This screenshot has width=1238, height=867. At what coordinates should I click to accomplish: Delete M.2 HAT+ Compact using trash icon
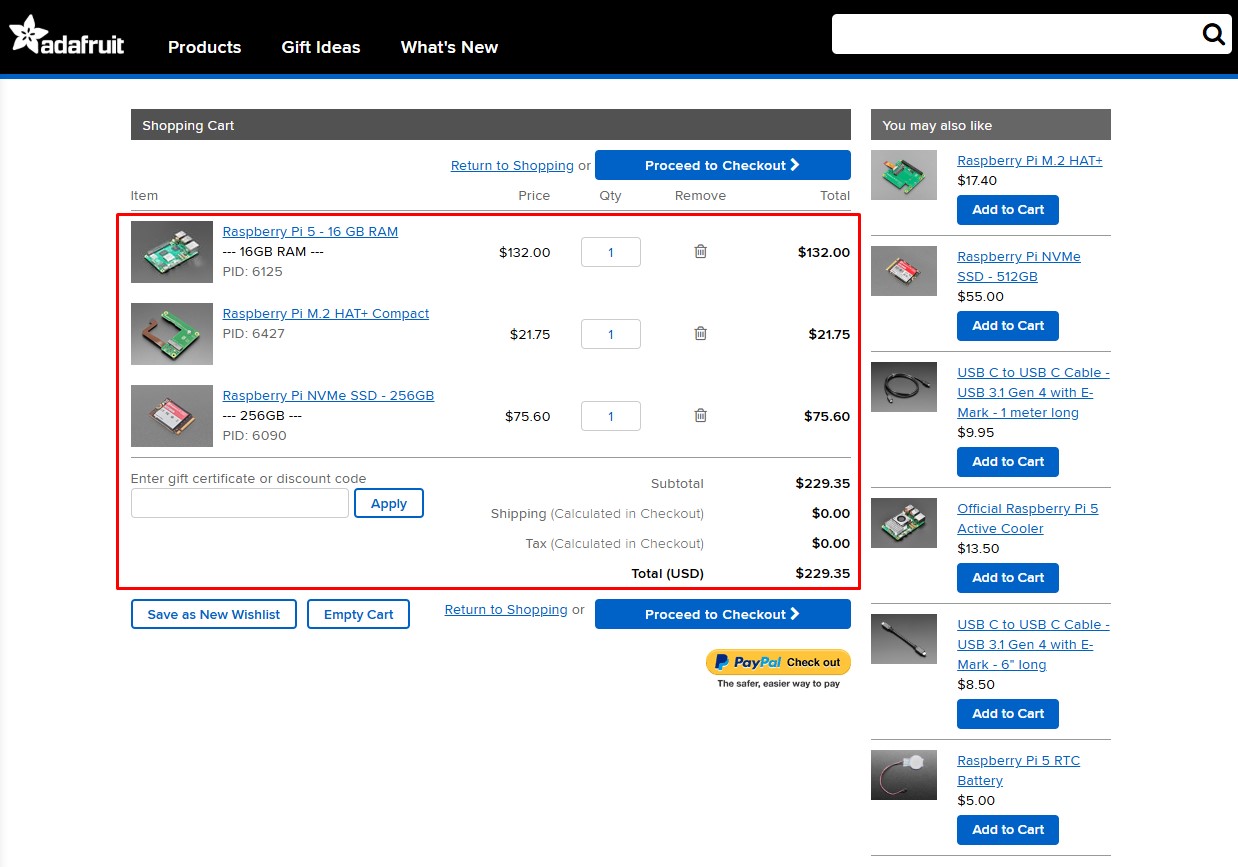[x=700, y=334]
